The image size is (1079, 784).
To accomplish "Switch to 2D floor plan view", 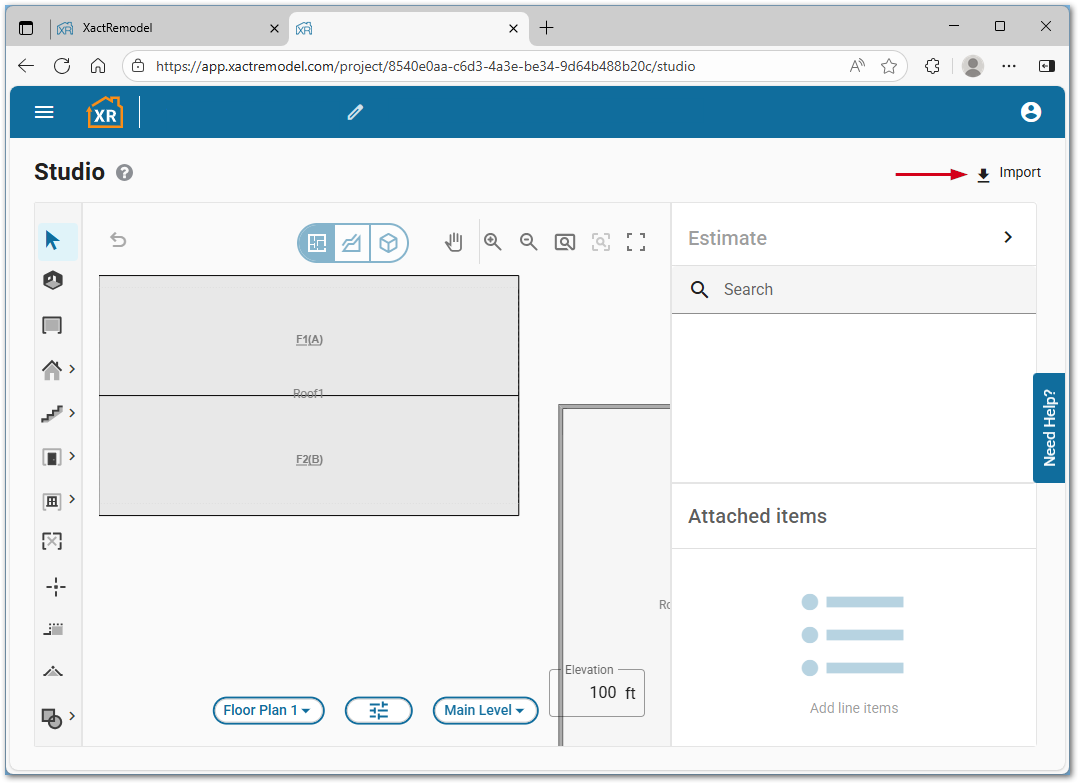I will tap(318, 243).
